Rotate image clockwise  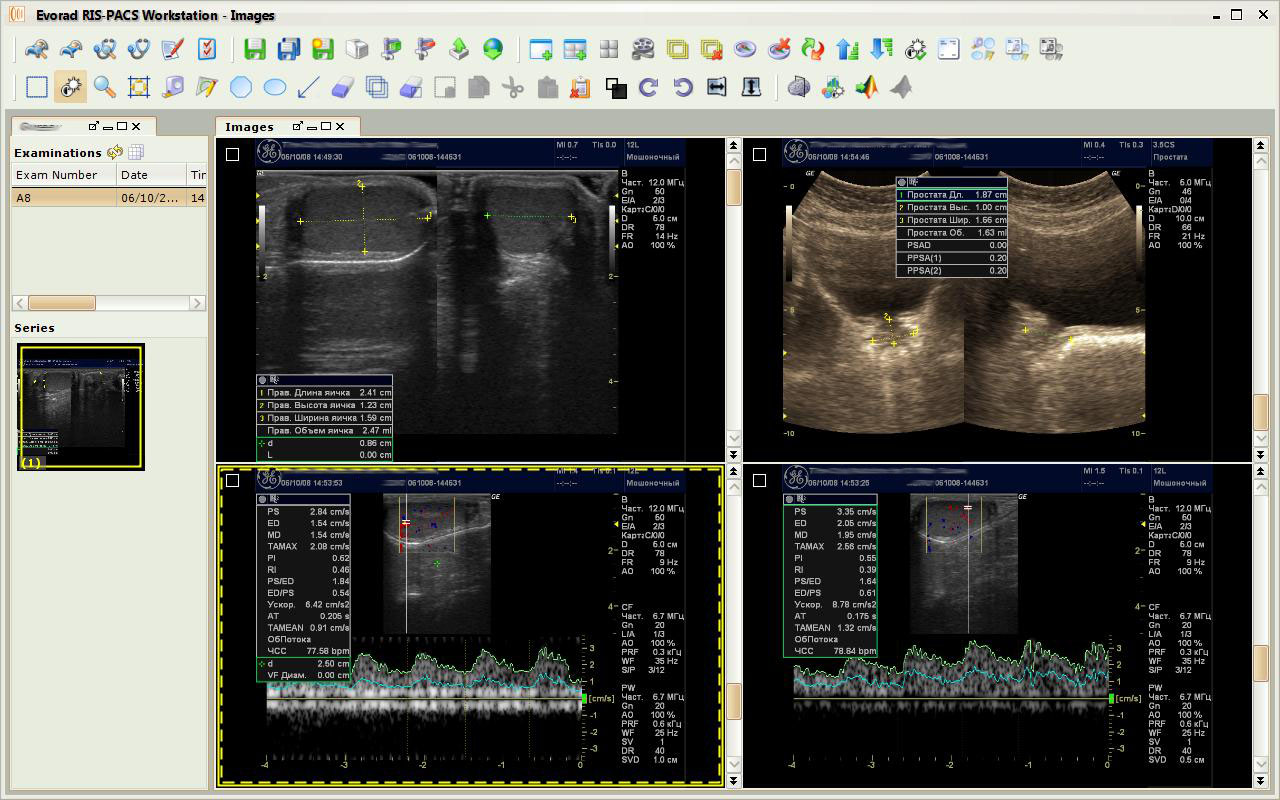648,87
